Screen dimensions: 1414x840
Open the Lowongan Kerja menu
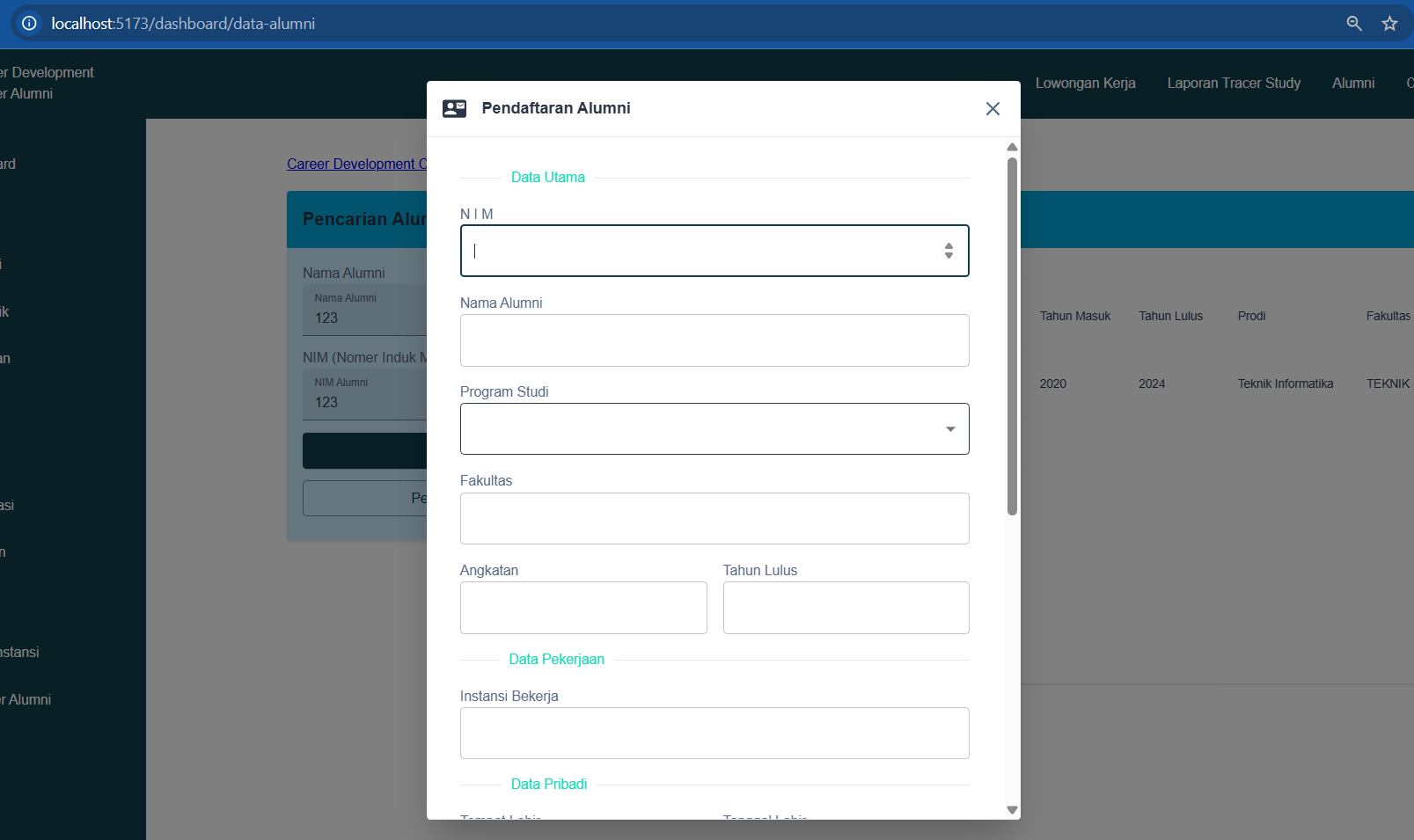click(1085, 83)
